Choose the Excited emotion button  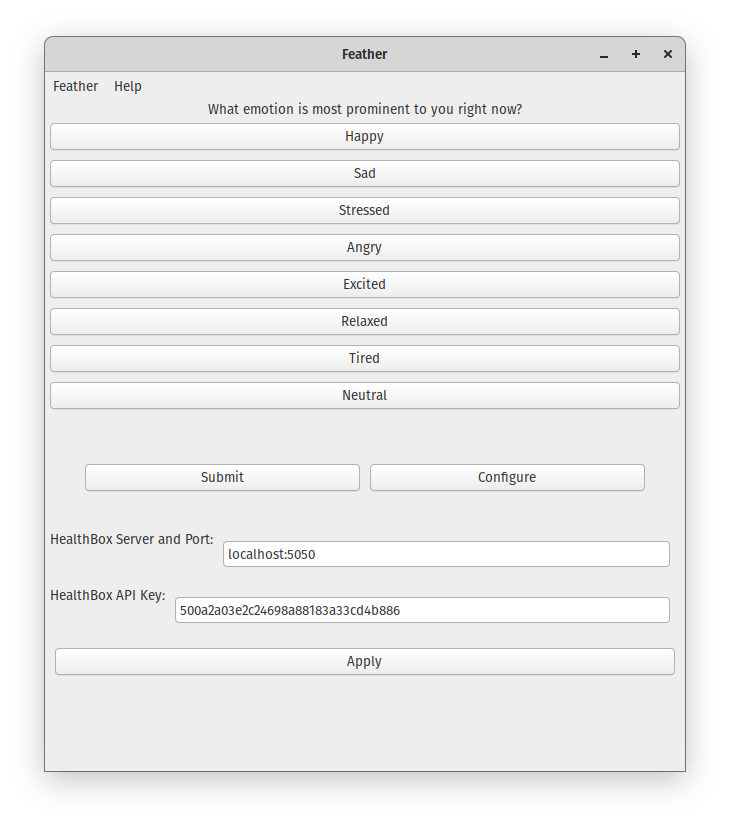click(x=364, y=285)
